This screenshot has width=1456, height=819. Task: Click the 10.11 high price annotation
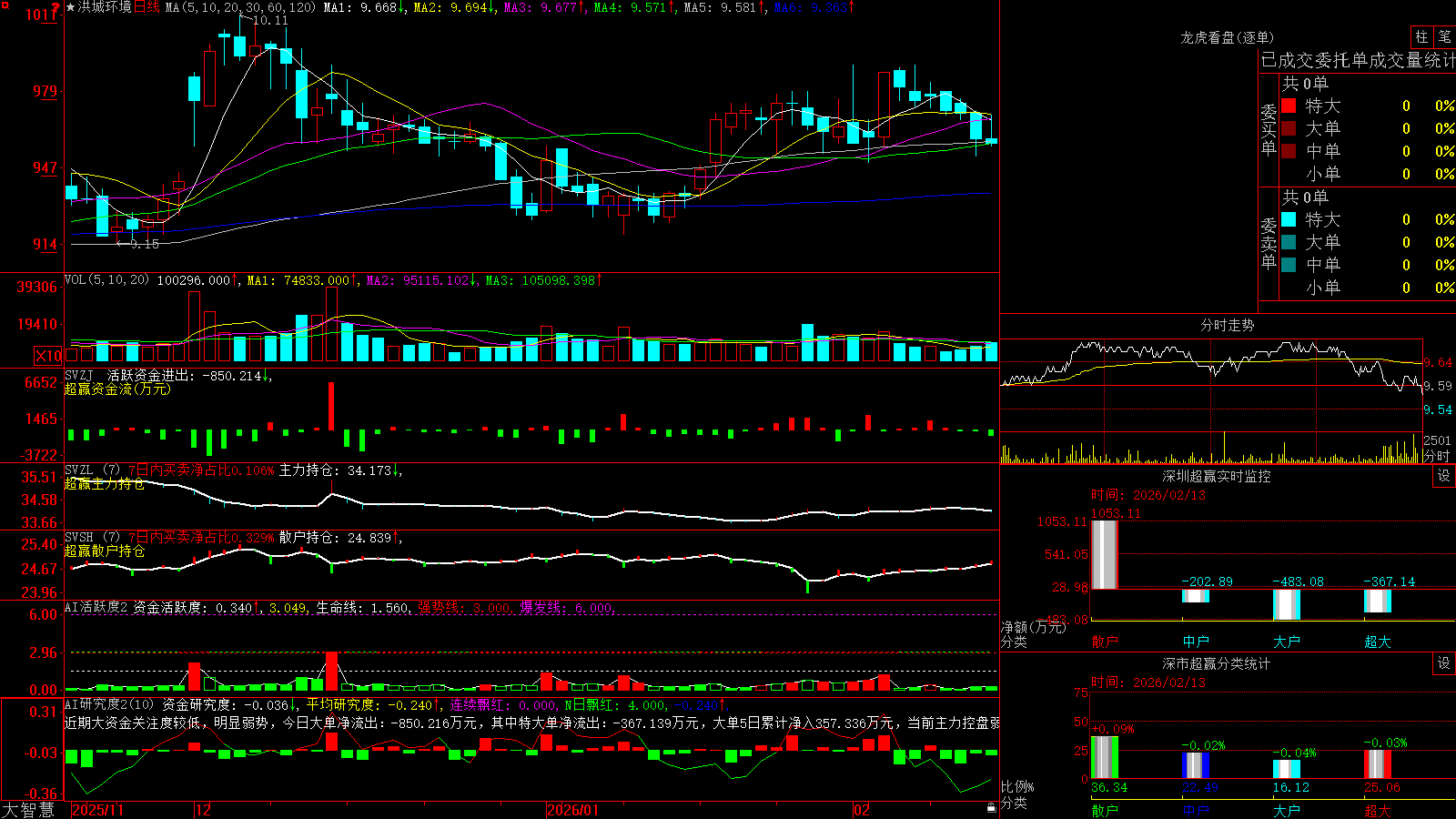coord(270,20)
